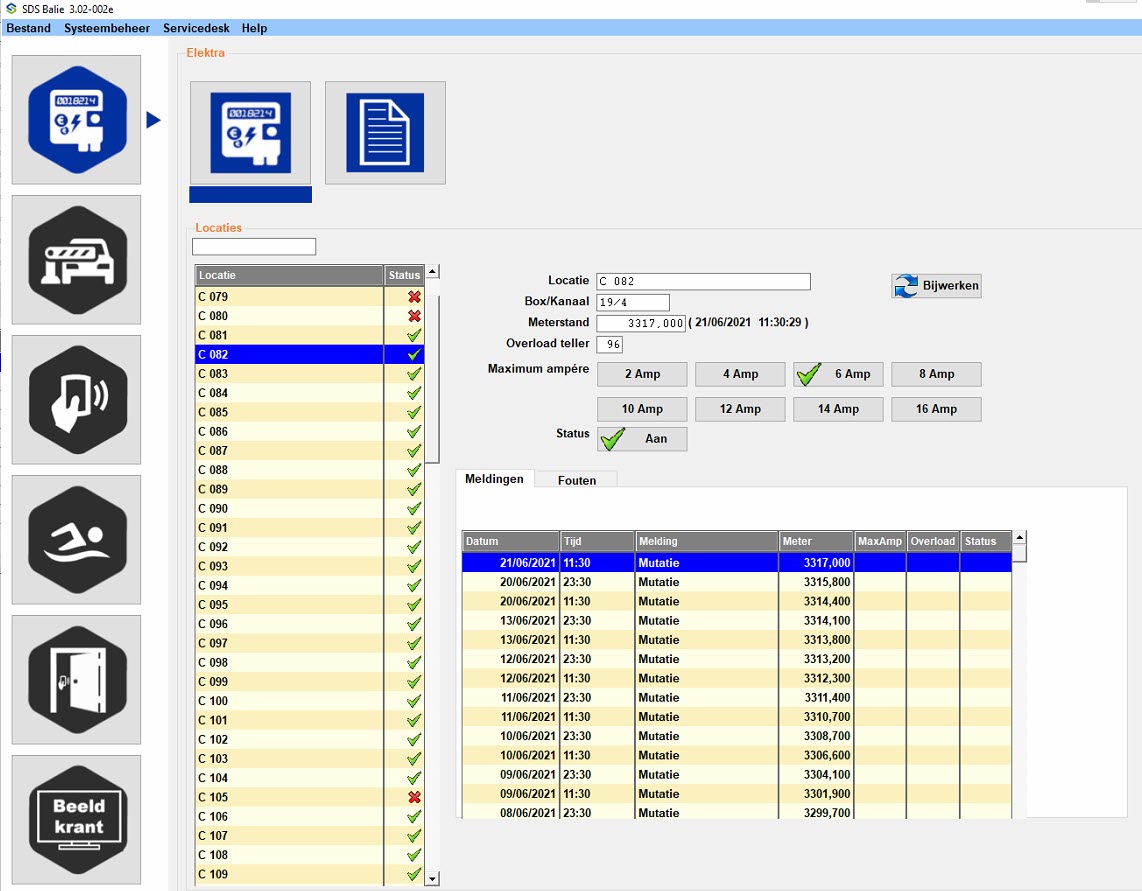
Task: Open the door access module
Action: click(76, 679)
